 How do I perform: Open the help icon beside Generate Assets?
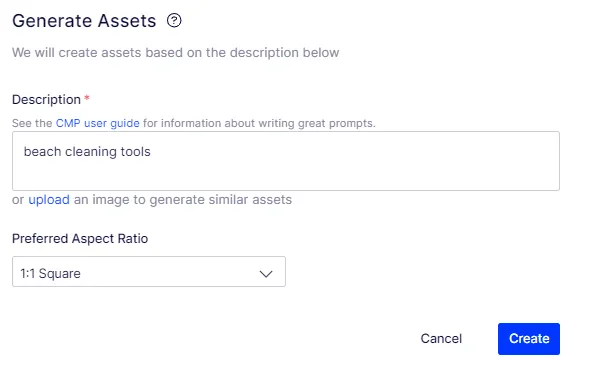pyautogui.click(x=174, y=20)
